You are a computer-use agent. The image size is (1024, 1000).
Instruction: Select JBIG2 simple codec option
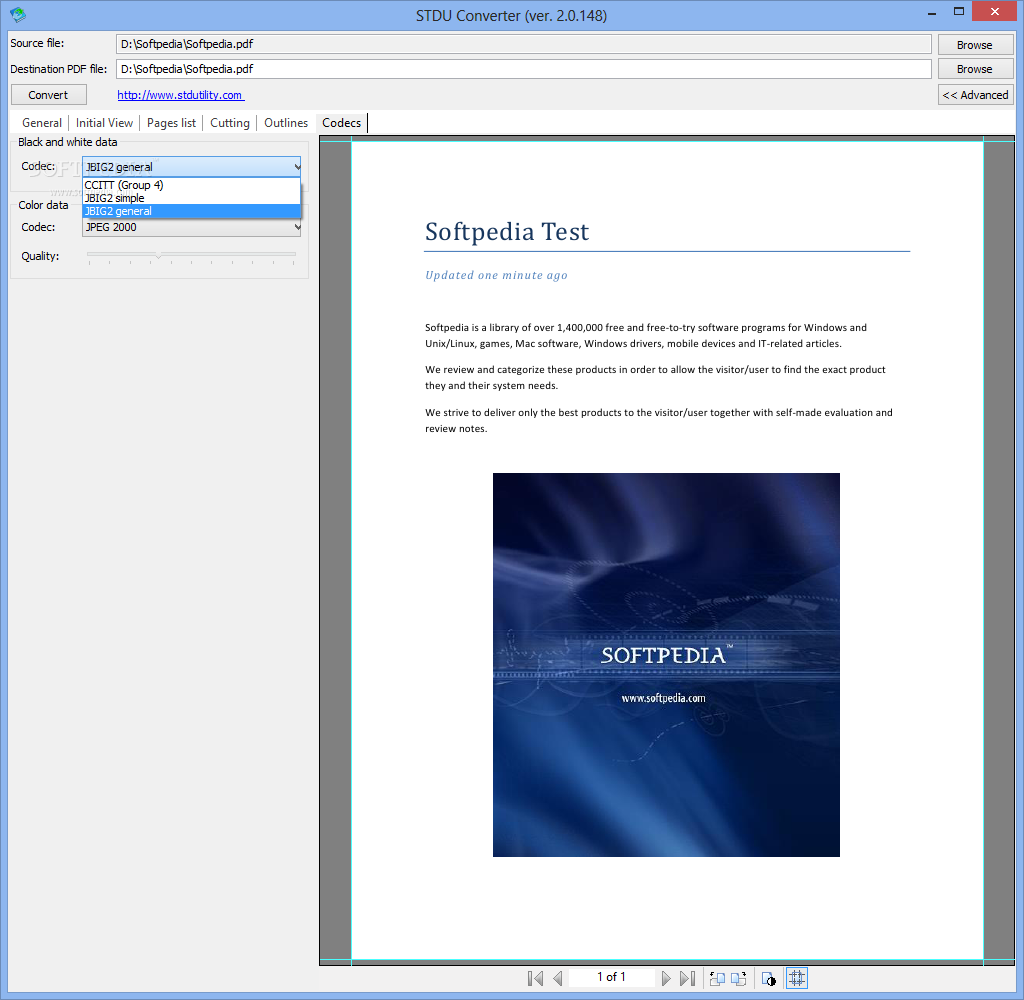(191, 198)
